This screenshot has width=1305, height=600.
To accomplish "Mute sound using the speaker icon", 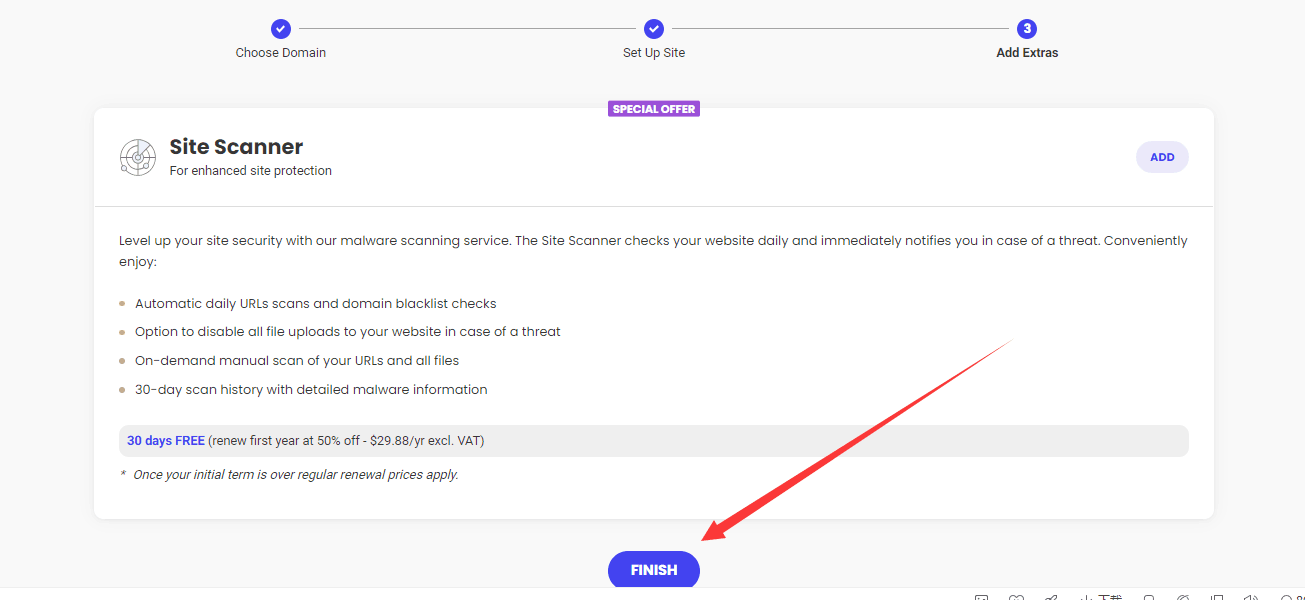I will point(1249,596).
